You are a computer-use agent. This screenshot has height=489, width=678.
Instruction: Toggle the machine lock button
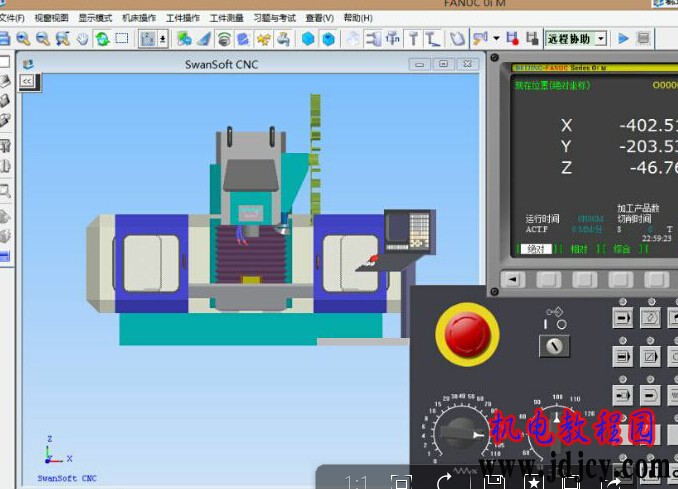(650, 396)
